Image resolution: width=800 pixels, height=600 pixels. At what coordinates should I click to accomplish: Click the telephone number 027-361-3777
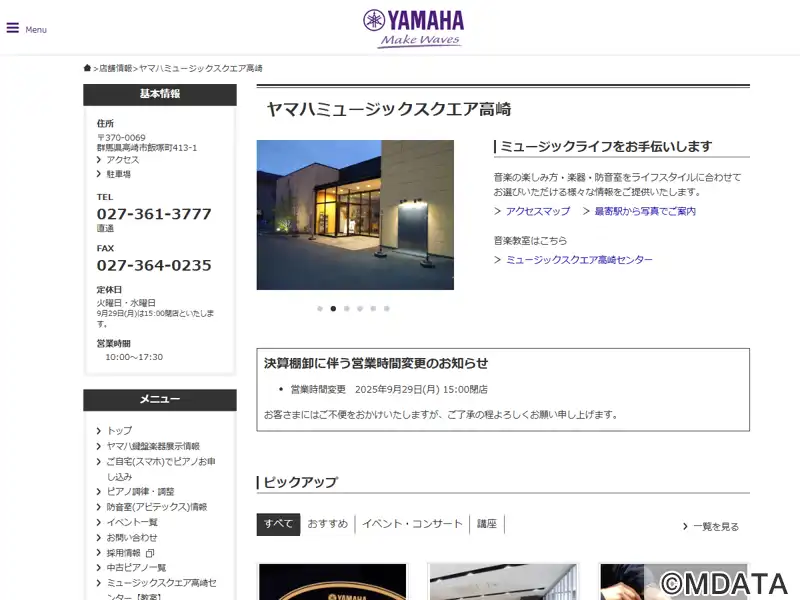click(154, 214)
